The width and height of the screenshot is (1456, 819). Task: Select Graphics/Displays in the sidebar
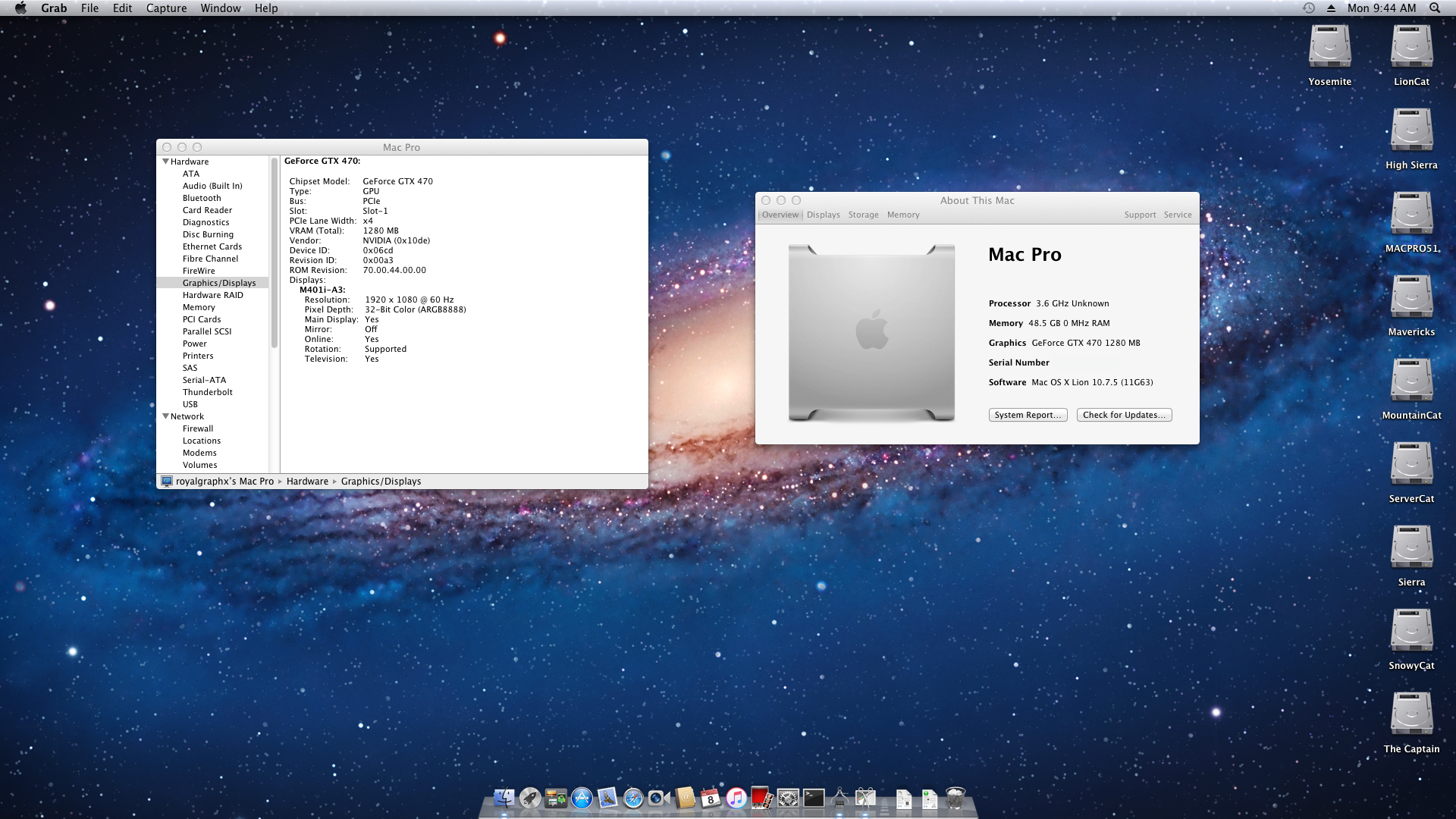tap(212, 283)
